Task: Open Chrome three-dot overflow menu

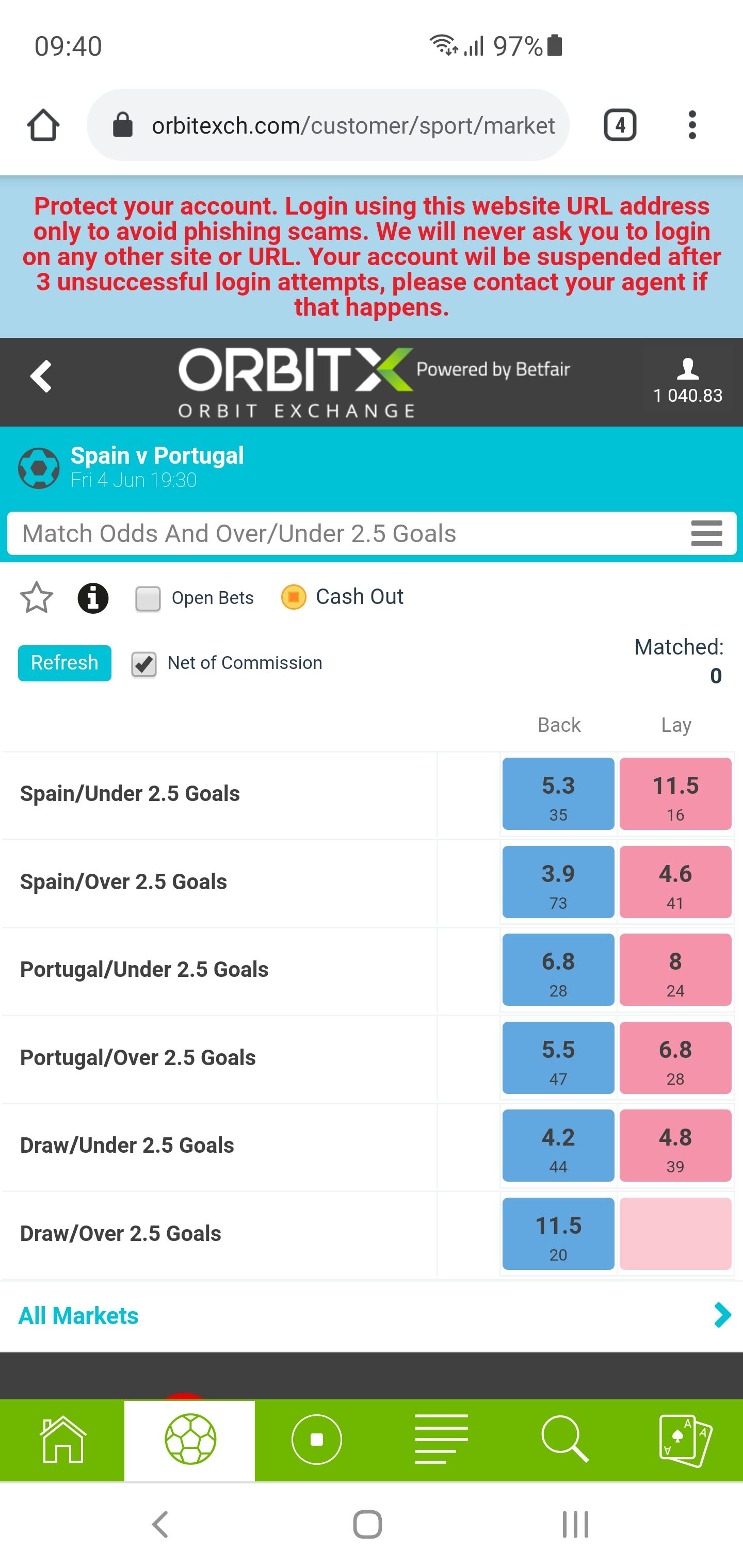Action: coord(692,125)
